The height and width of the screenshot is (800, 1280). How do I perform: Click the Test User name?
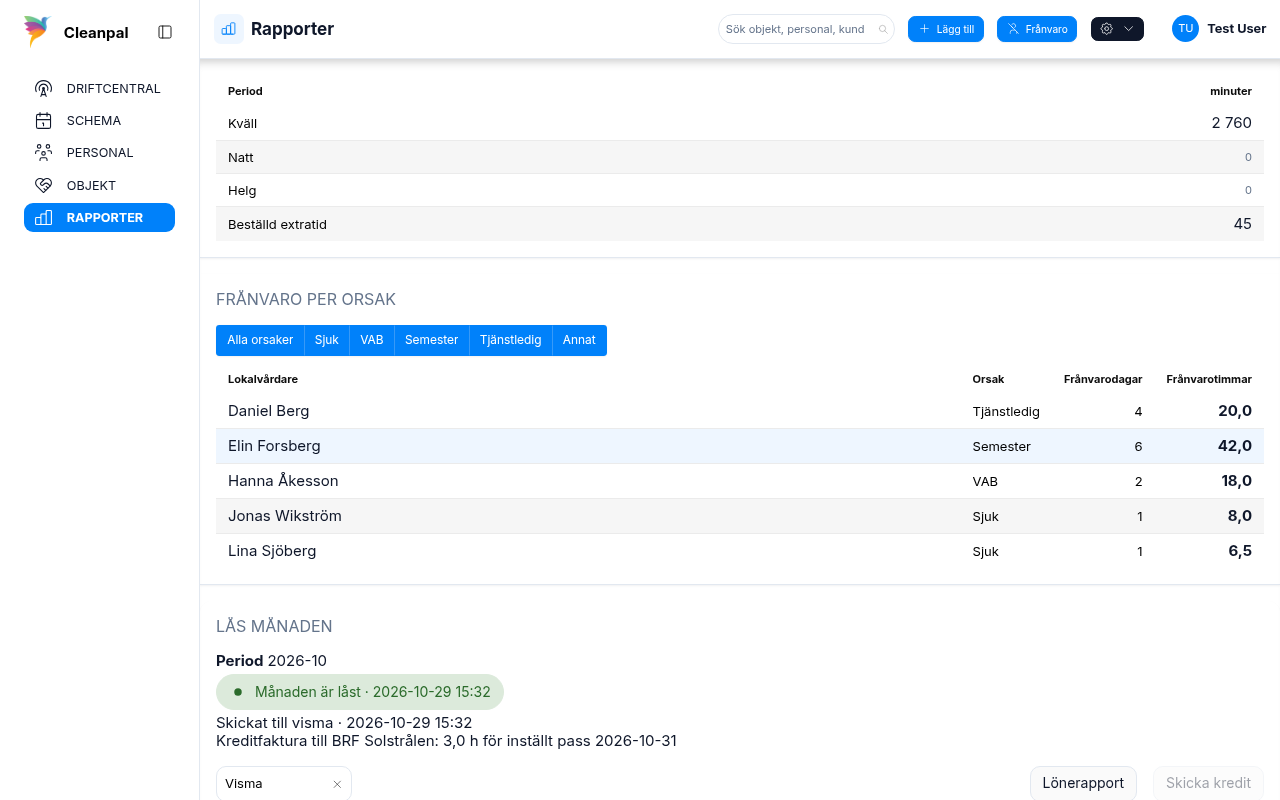tap(1237, 29)
